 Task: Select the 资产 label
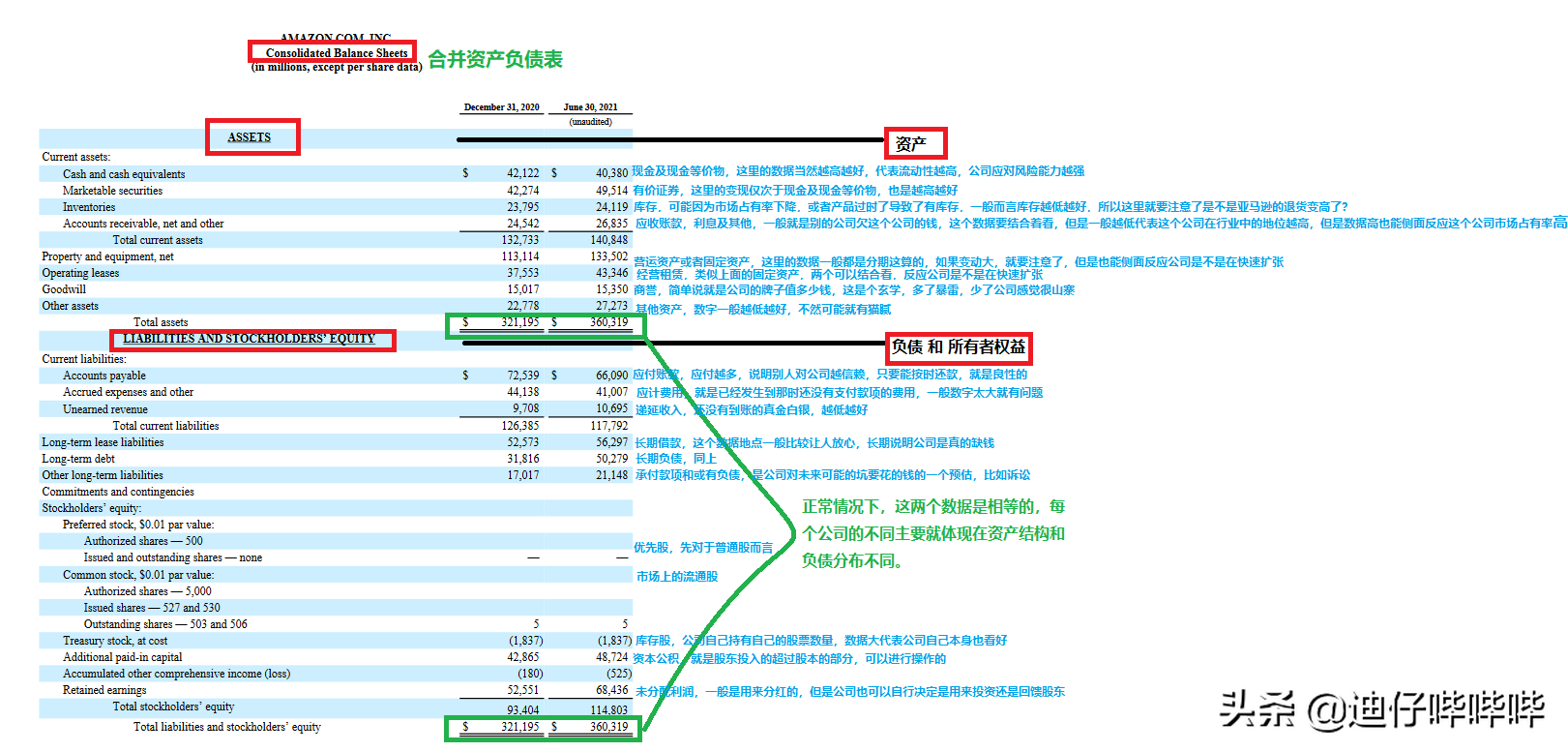pos(911,144)
